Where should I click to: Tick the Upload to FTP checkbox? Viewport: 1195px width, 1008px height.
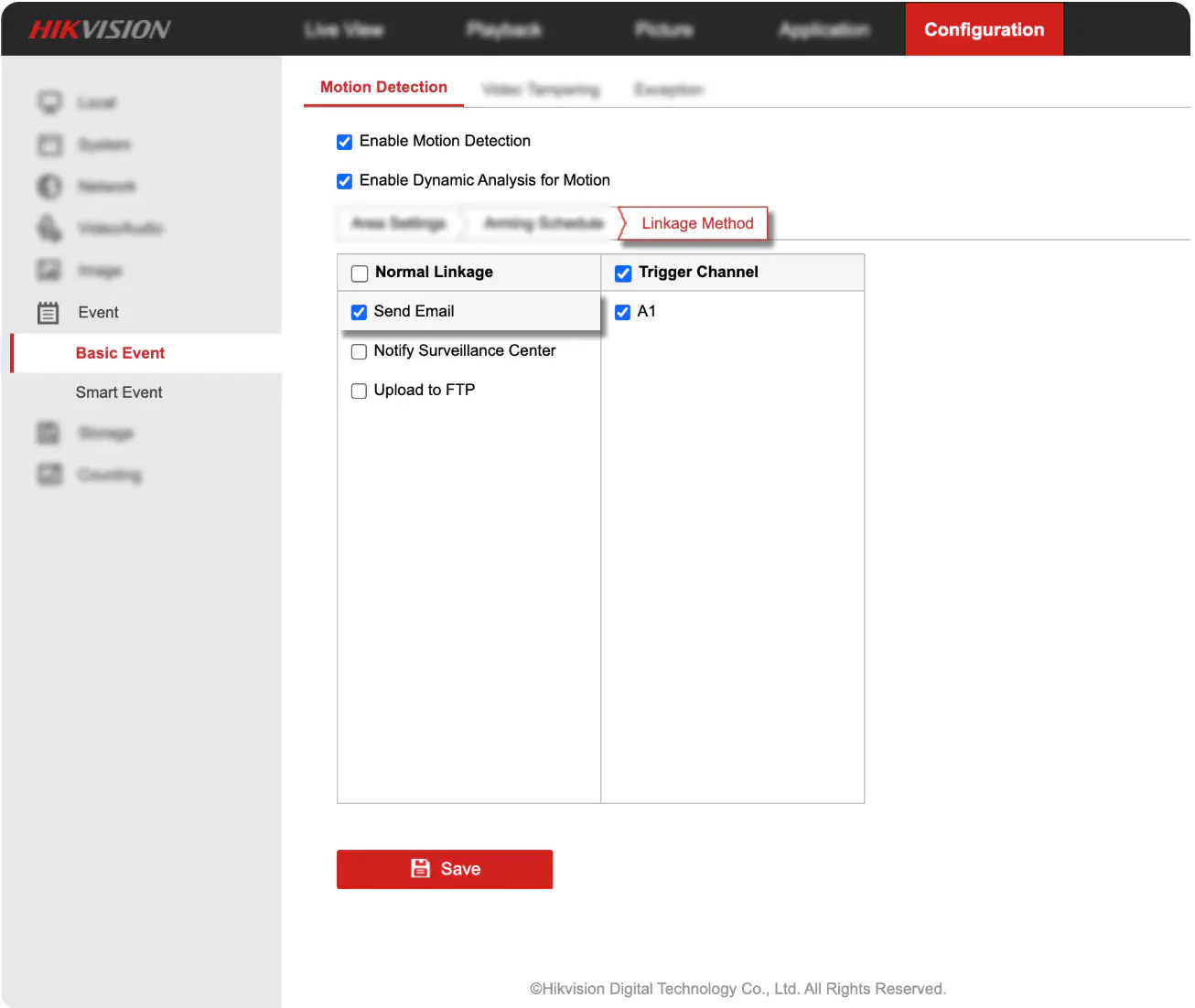(359, 391)
